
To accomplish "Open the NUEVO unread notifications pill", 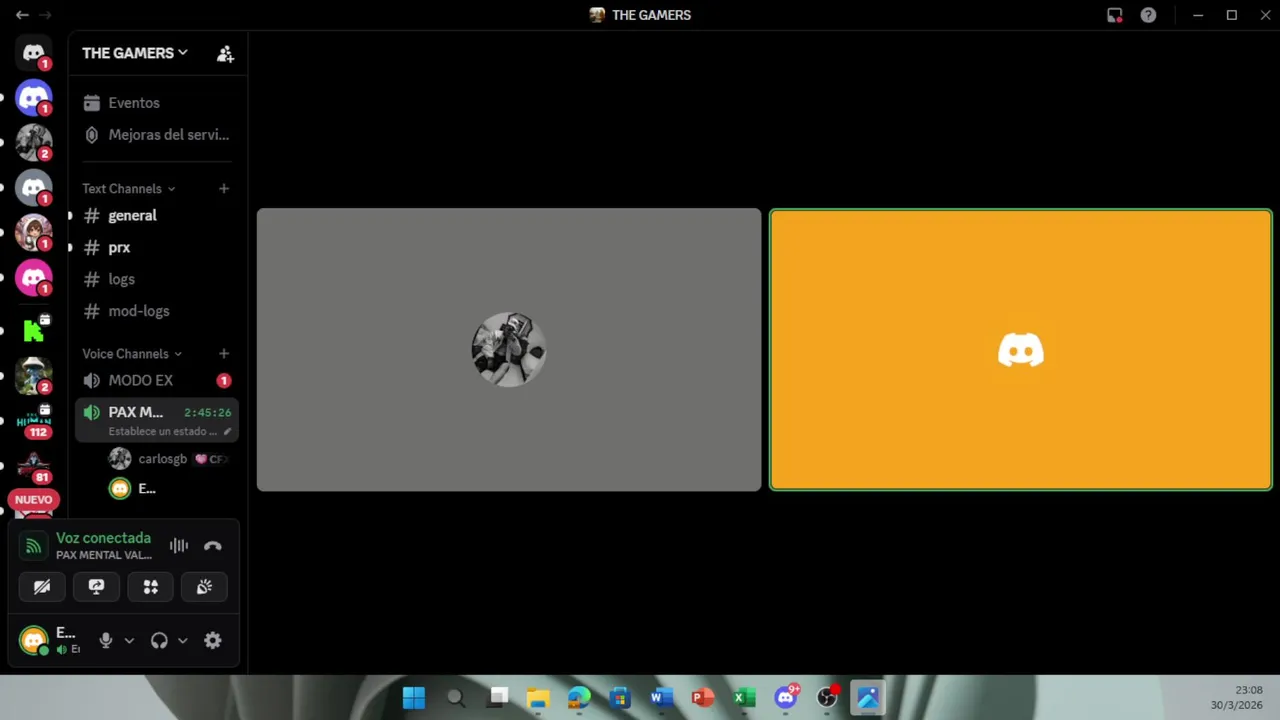I will coord(33,500).
